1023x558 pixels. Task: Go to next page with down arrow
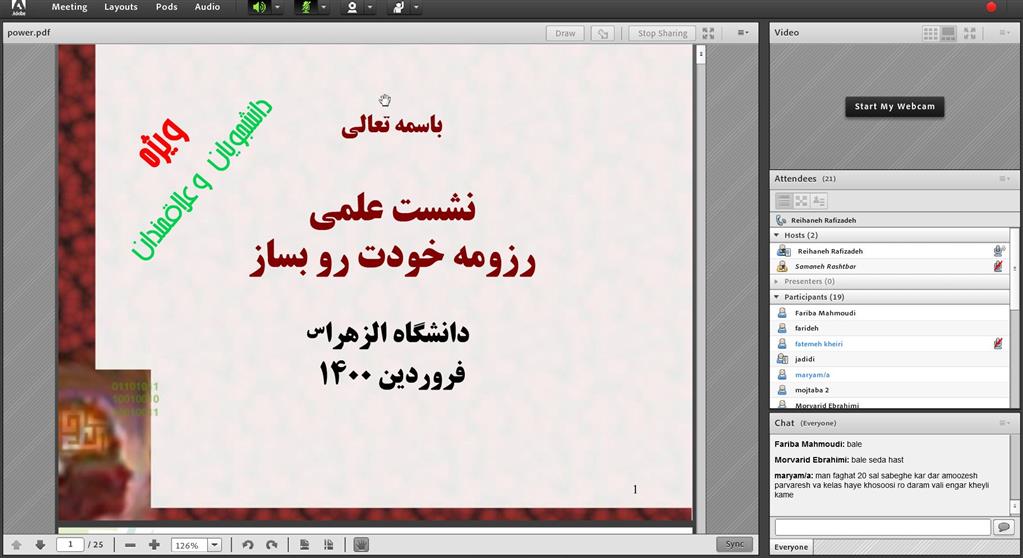tap(40, 544)
